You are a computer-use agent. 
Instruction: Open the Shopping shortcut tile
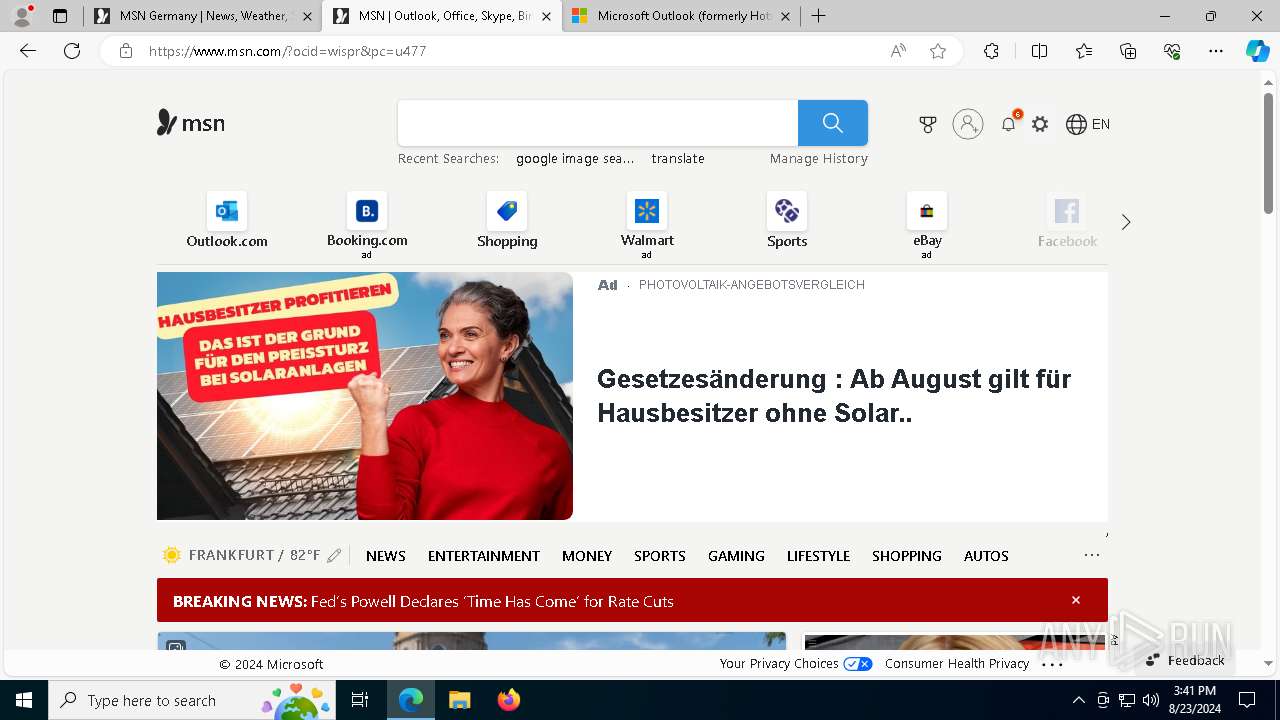[507, 221]
